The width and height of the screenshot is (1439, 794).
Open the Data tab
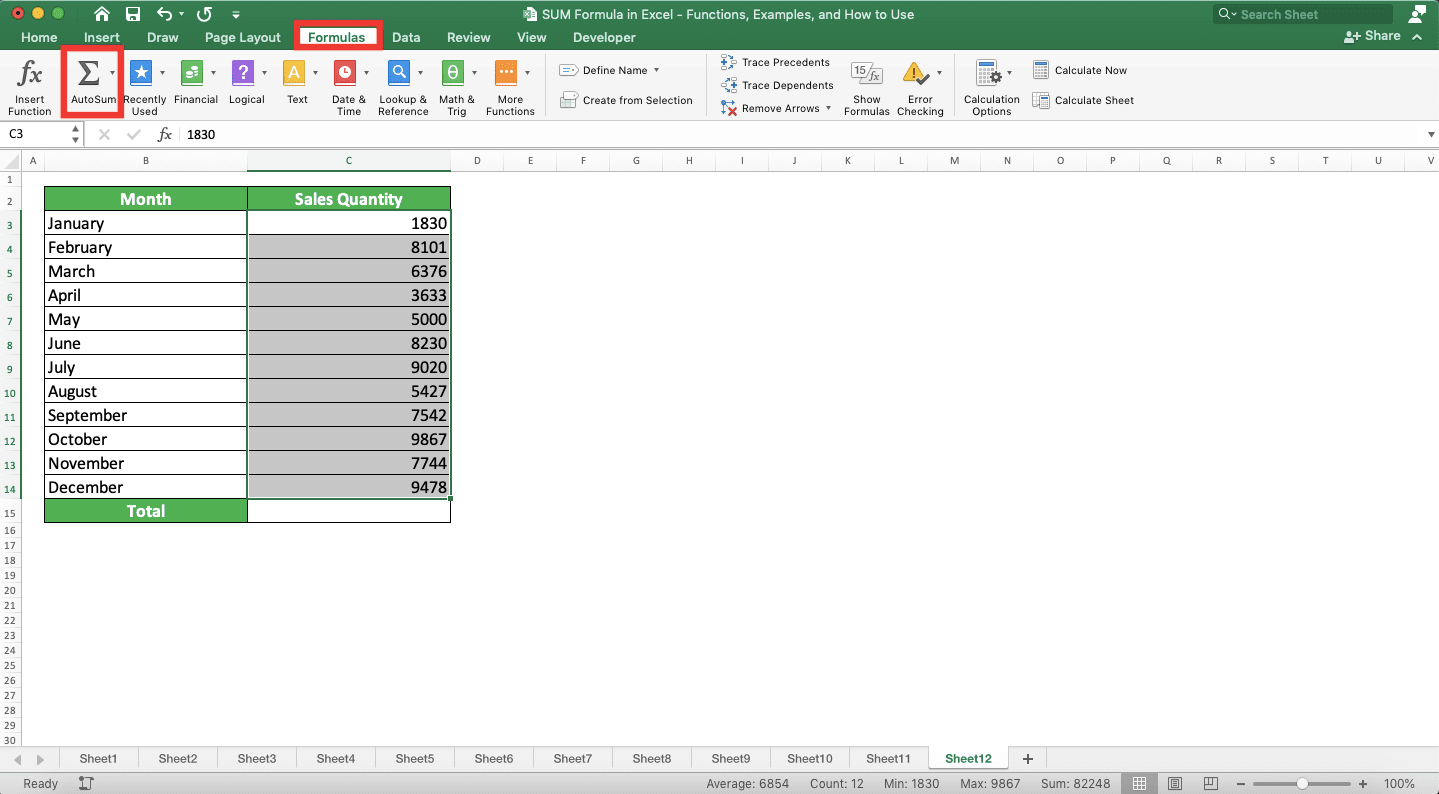[406, 37]
